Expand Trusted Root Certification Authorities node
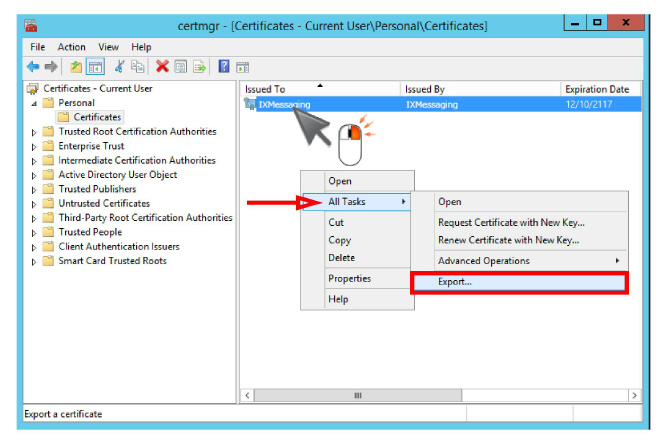667x445 pixels. pos(34,132)
